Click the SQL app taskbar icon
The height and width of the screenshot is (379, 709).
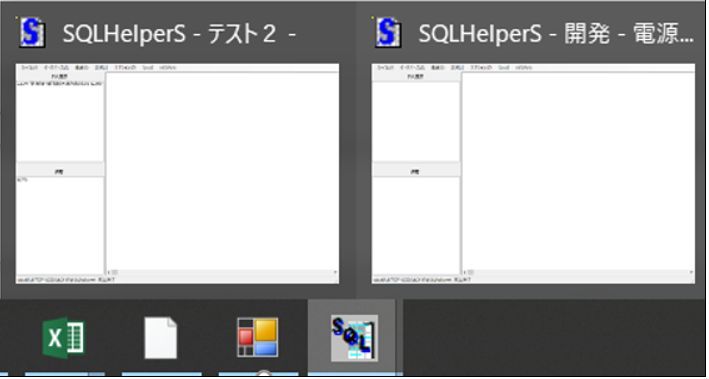point(354,339)
